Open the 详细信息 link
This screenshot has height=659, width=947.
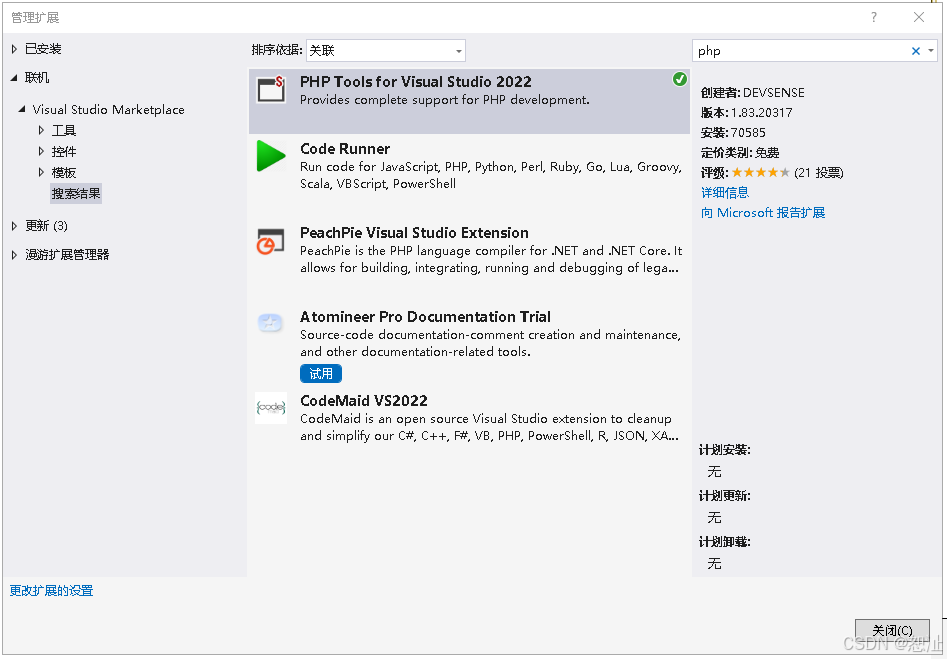click(x=723, y=192)
